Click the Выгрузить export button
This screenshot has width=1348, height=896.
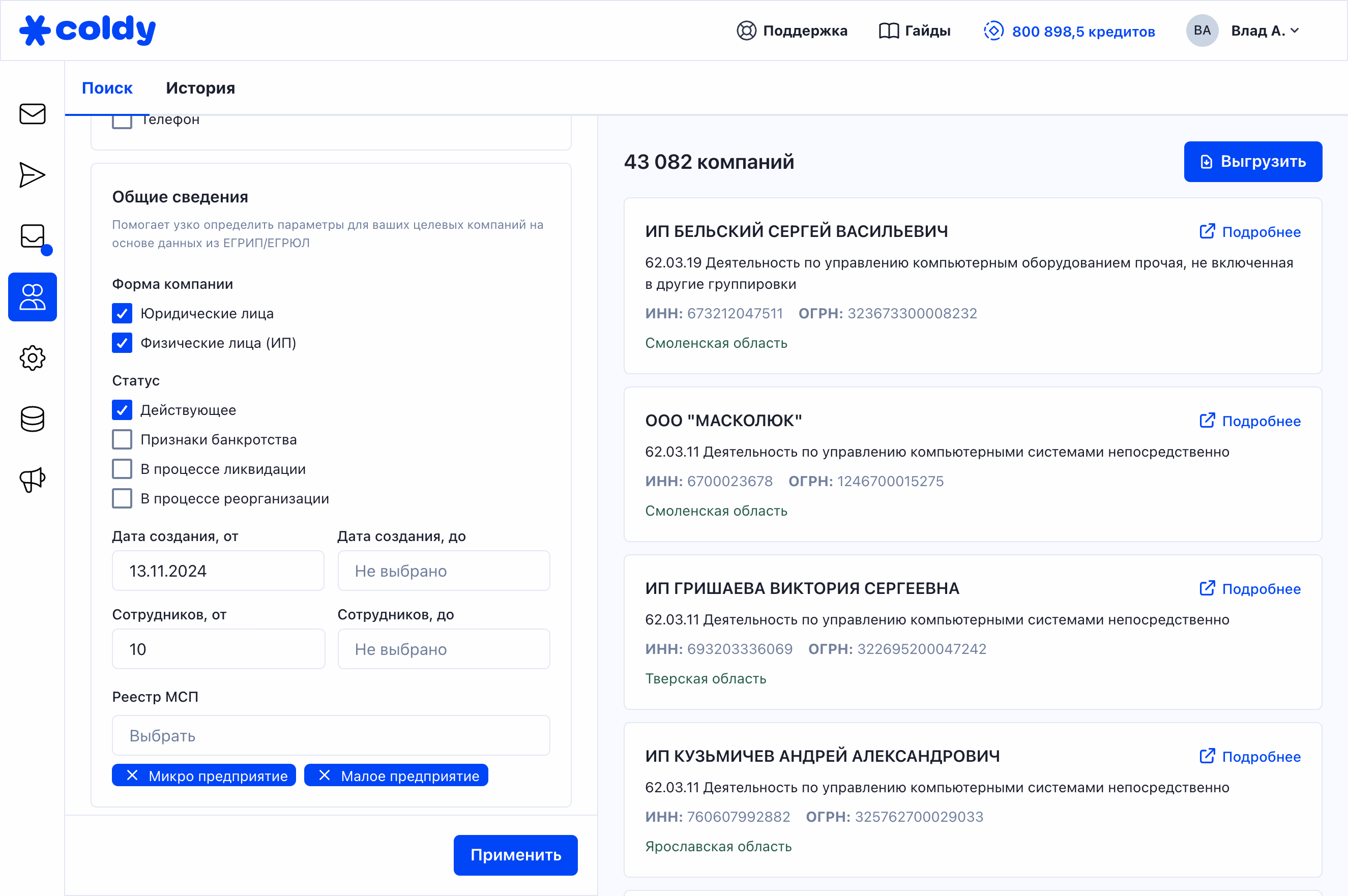point(1252,162)
